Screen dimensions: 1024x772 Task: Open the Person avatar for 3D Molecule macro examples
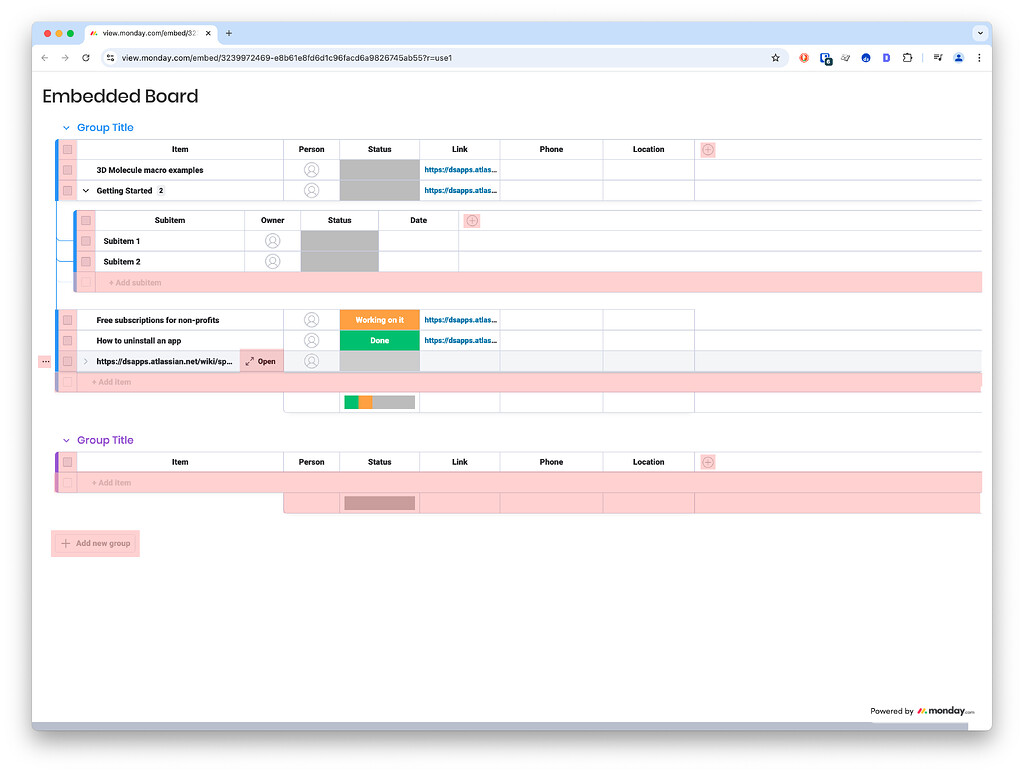click(311, 169)
